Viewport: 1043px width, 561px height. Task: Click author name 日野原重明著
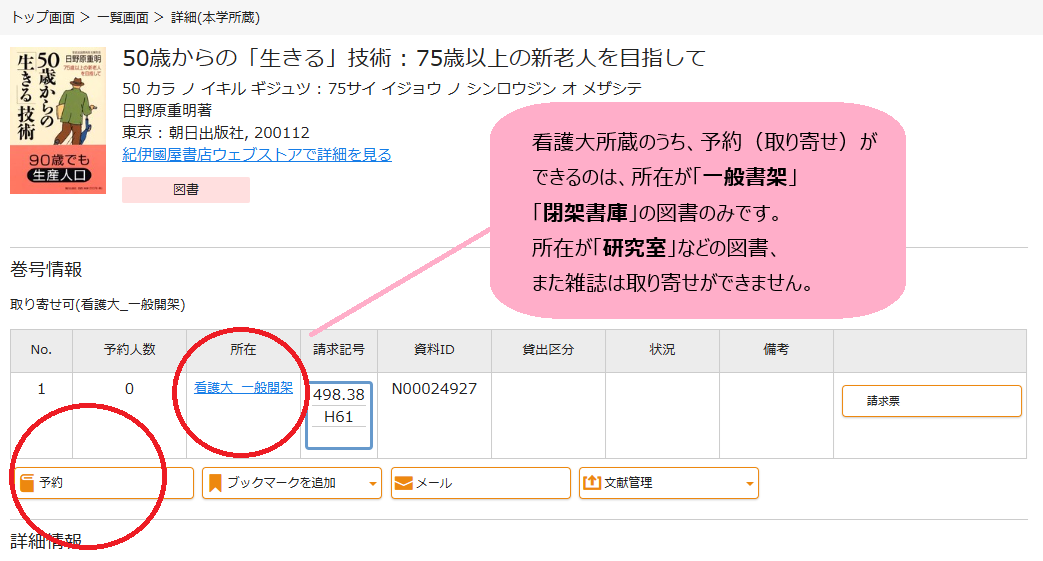(x=167, y=110)
